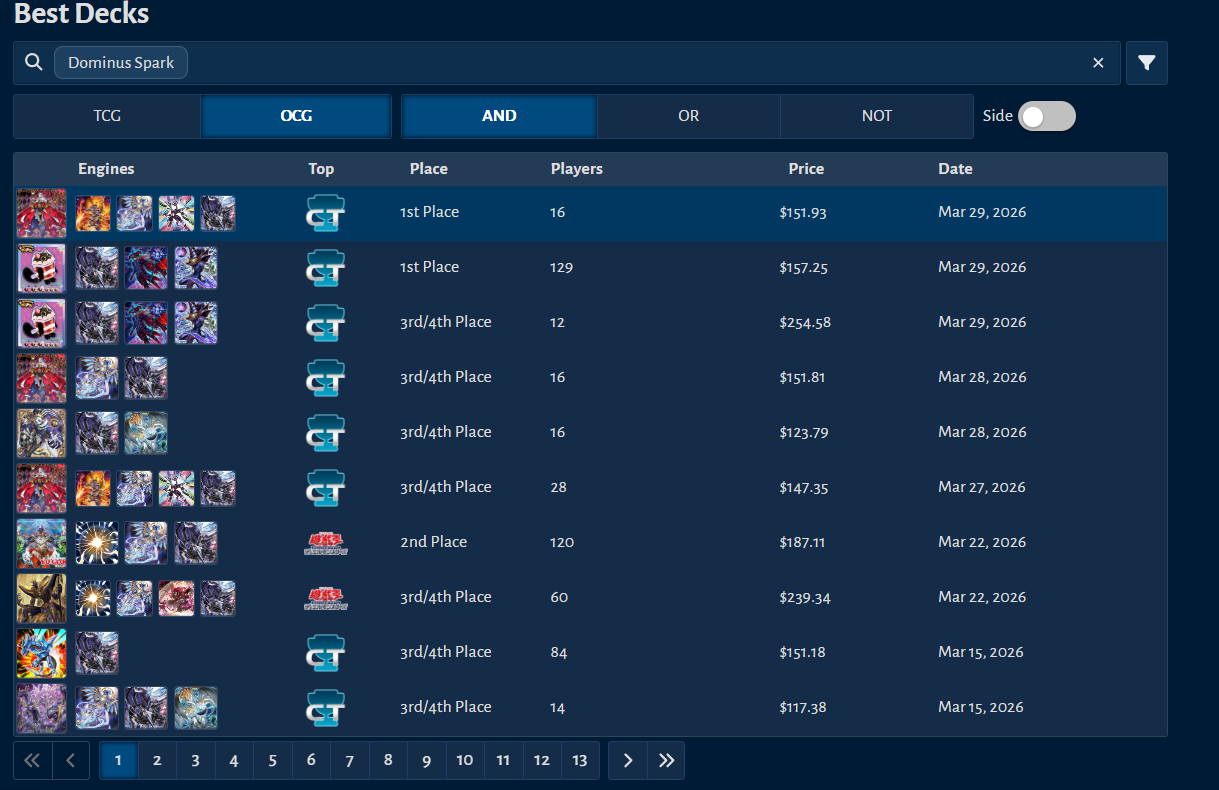Click middle engine icon in $254.58 row
Viewport: 1219px width, 790px height.
(x=146, y=323)
